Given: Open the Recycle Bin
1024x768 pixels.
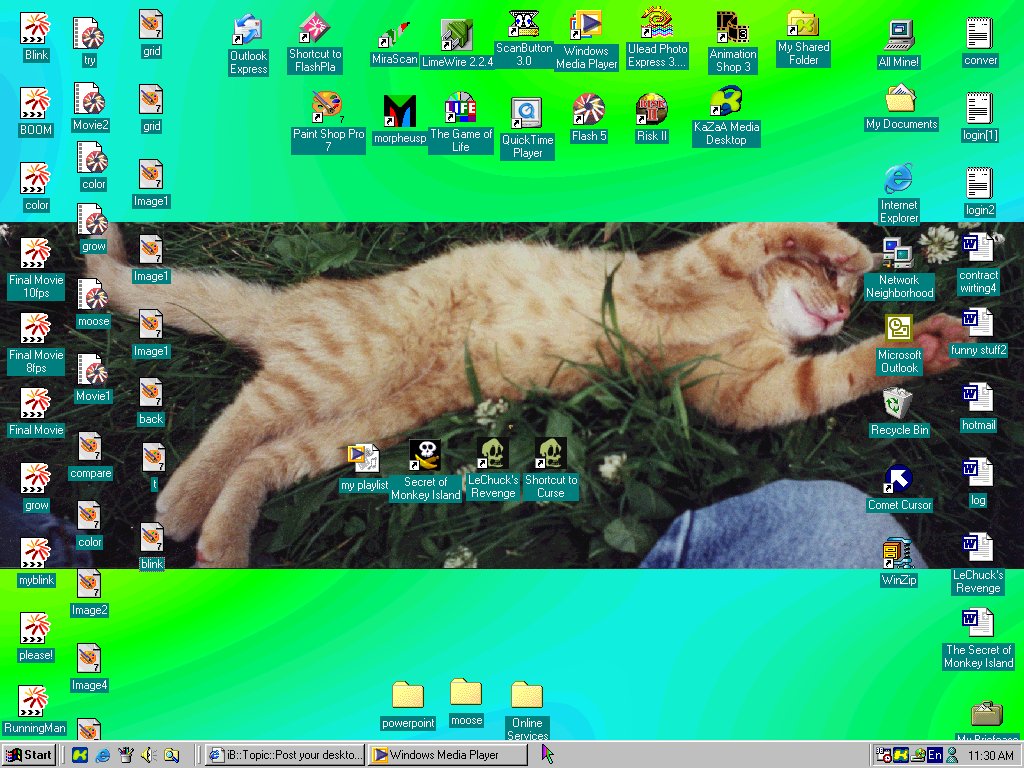Looking at the screenshot, I should tap(897, 400).
